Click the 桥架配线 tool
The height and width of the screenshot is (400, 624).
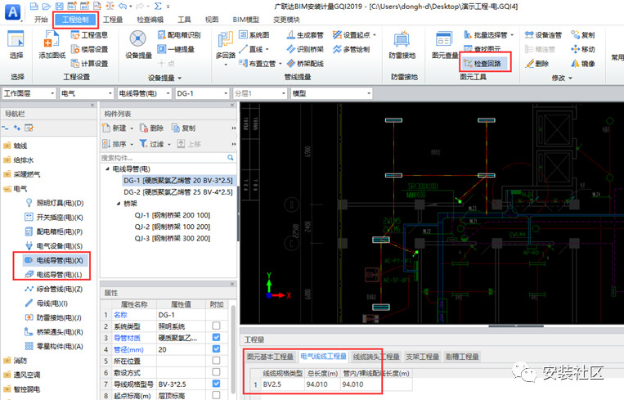305,63
